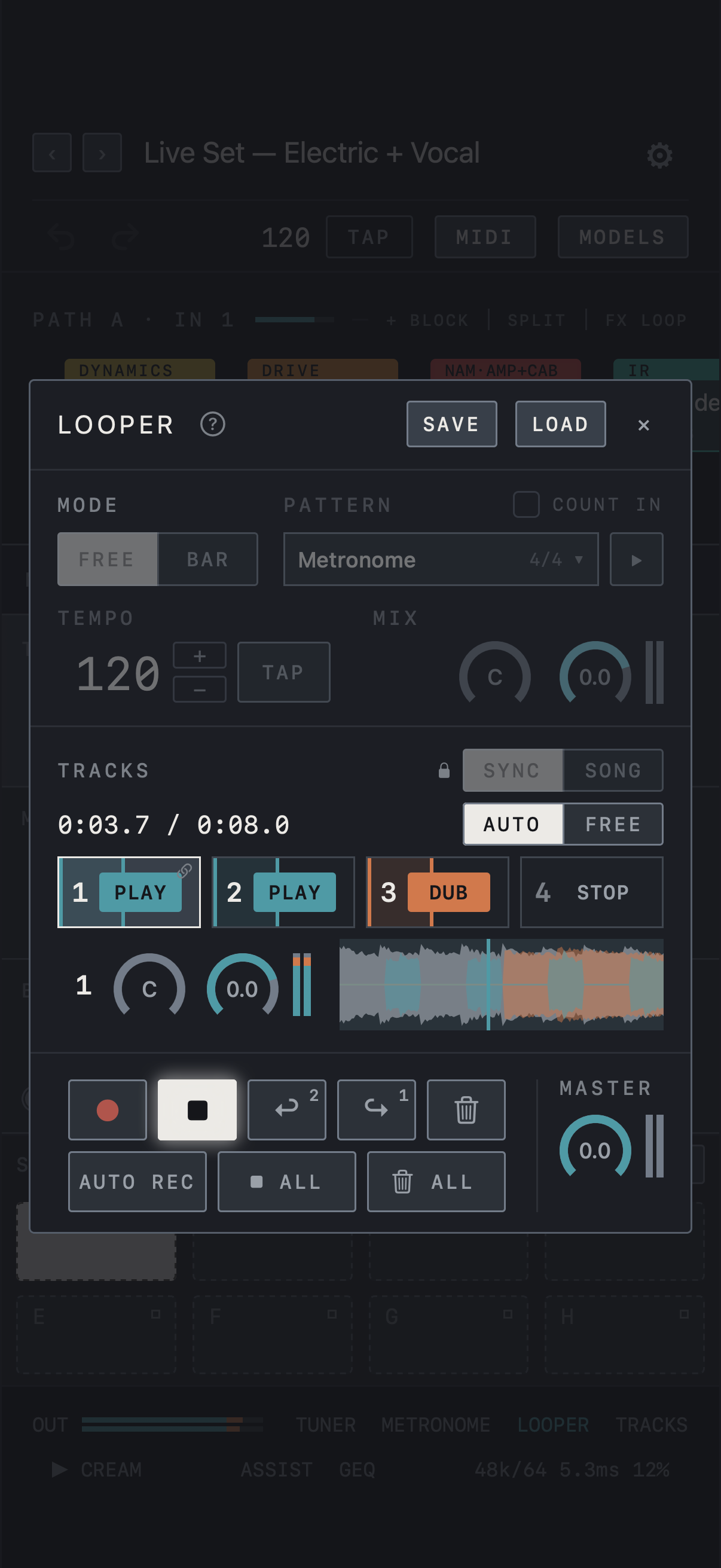
Task: Toggle AUTO REC
Action: tap(138, 1182)
